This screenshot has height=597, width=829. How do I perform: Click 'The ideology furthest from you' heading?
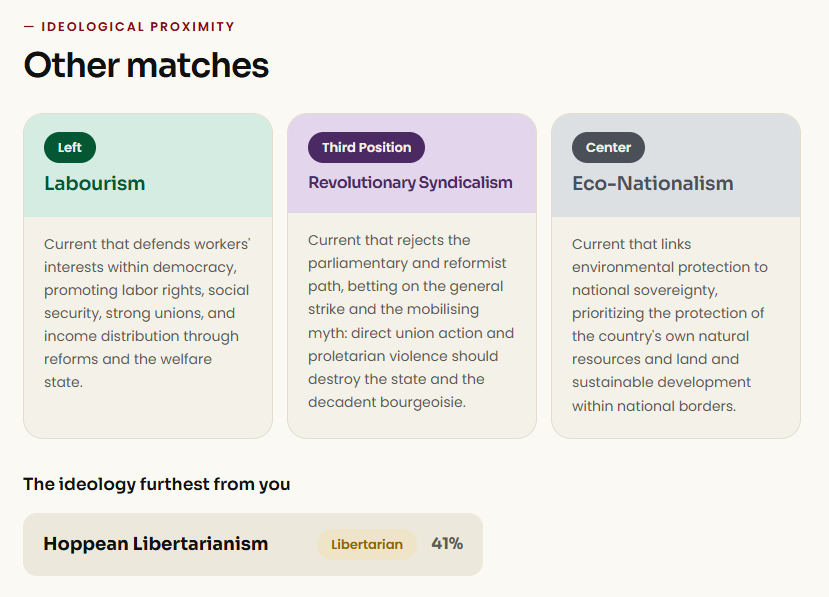[156, 484]
